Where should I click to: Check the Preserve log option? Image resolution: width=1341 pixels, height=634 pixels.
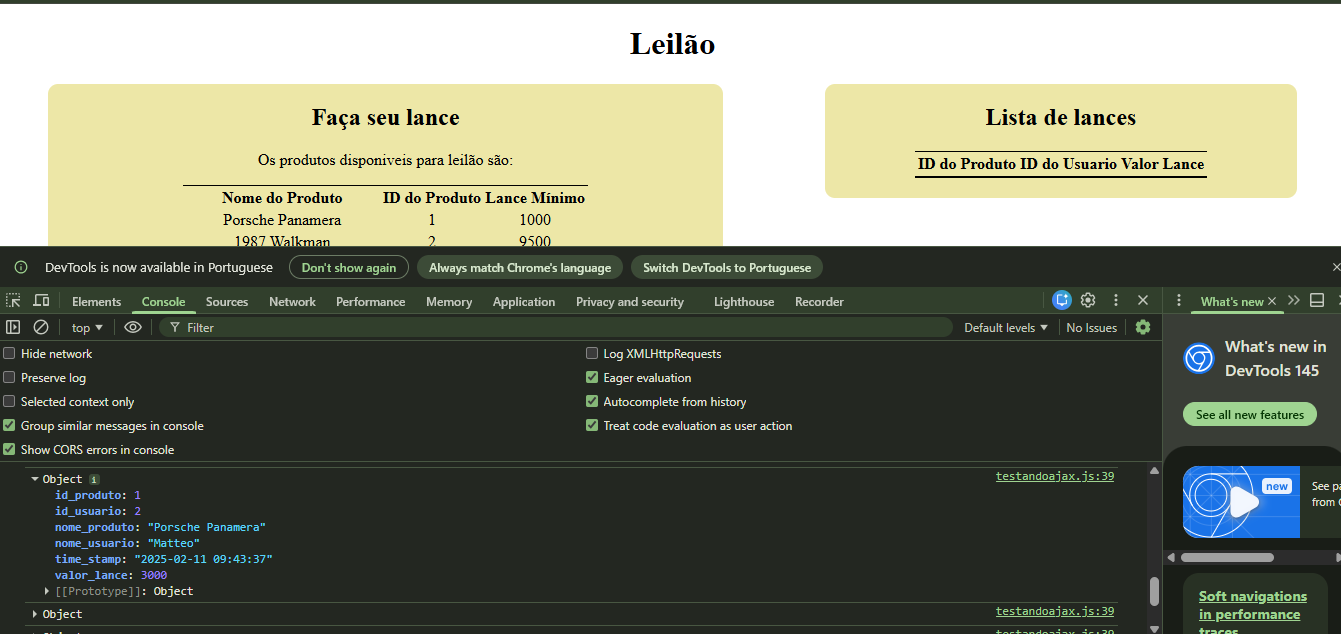(x=10, y=378)
